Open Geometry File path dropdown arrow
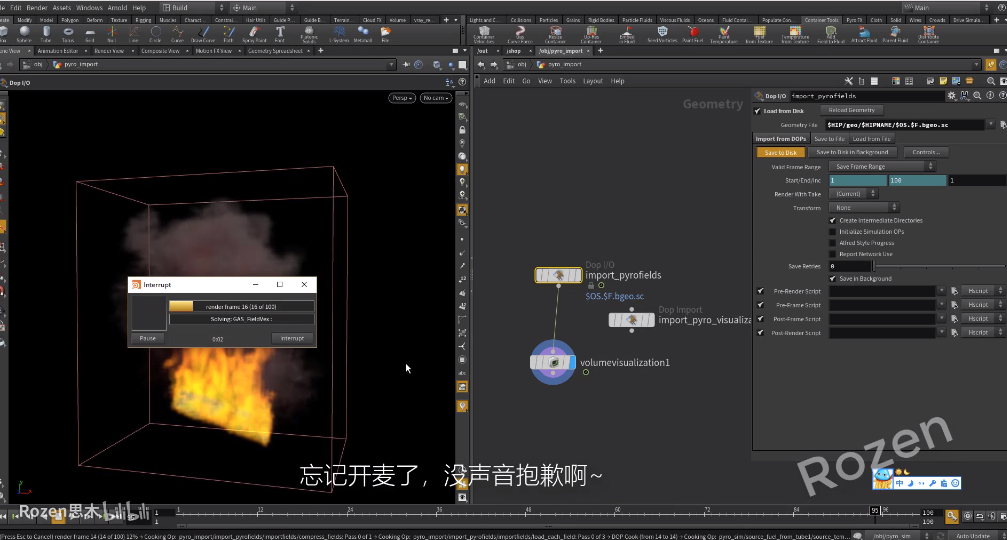This screenshot has height=540, width=1007. [x=991, y=125]
